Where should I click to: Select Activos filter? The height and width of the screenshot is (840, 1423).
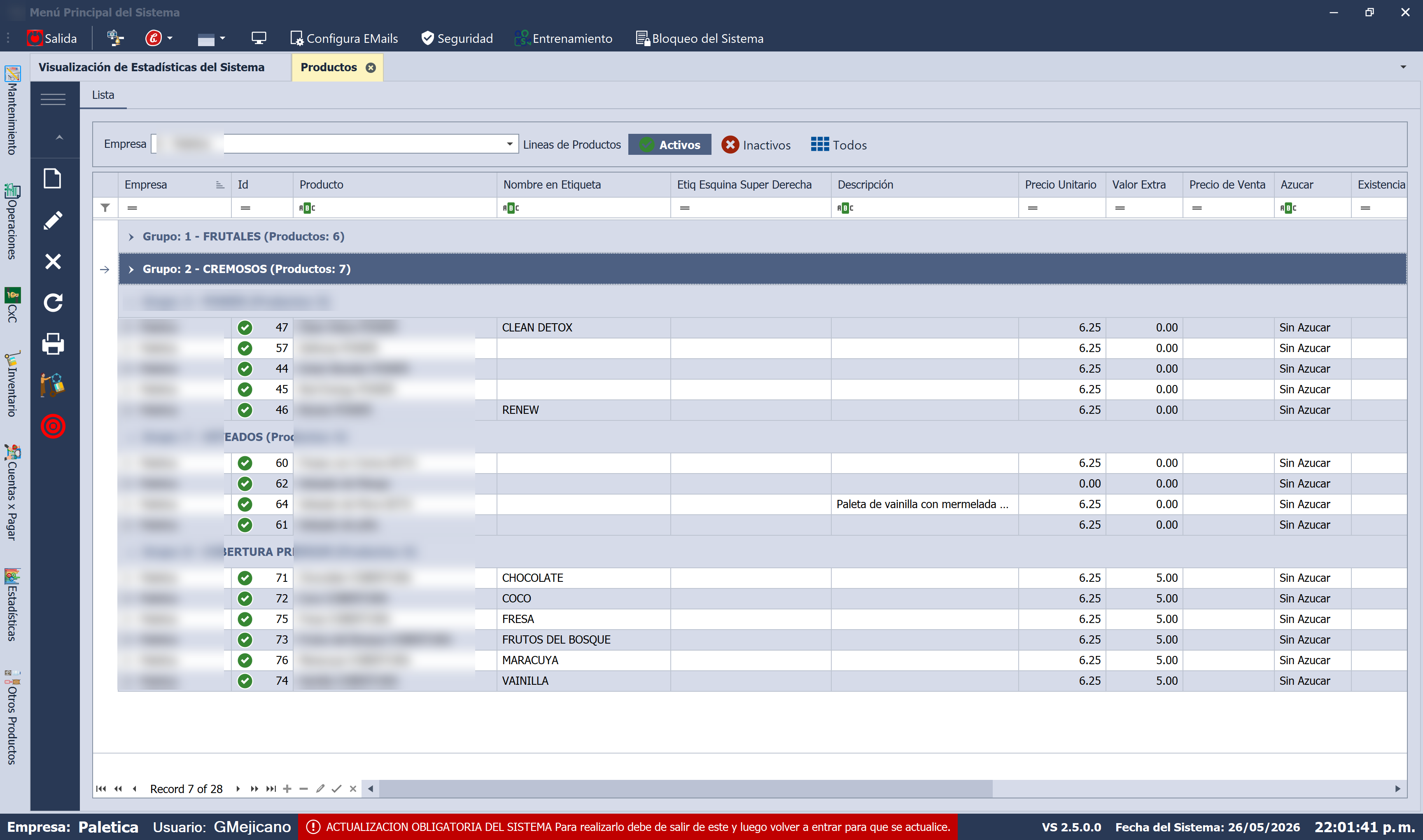point(670,145)
